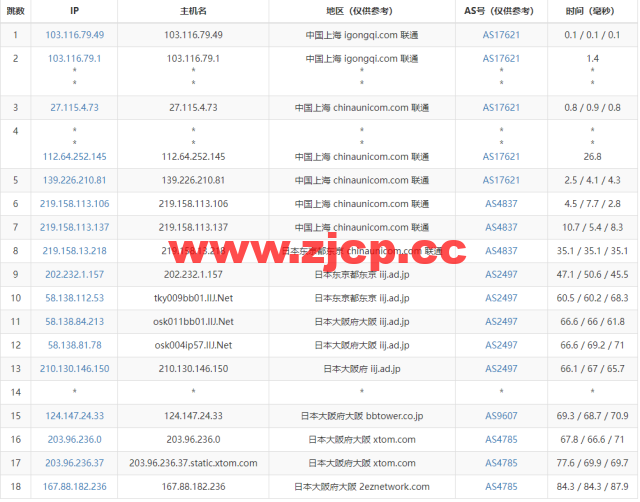Screen dimensions: 640x502
Task: Select hostname tky009bb01.IIJ.Net
Action: [x=193, y=298]
